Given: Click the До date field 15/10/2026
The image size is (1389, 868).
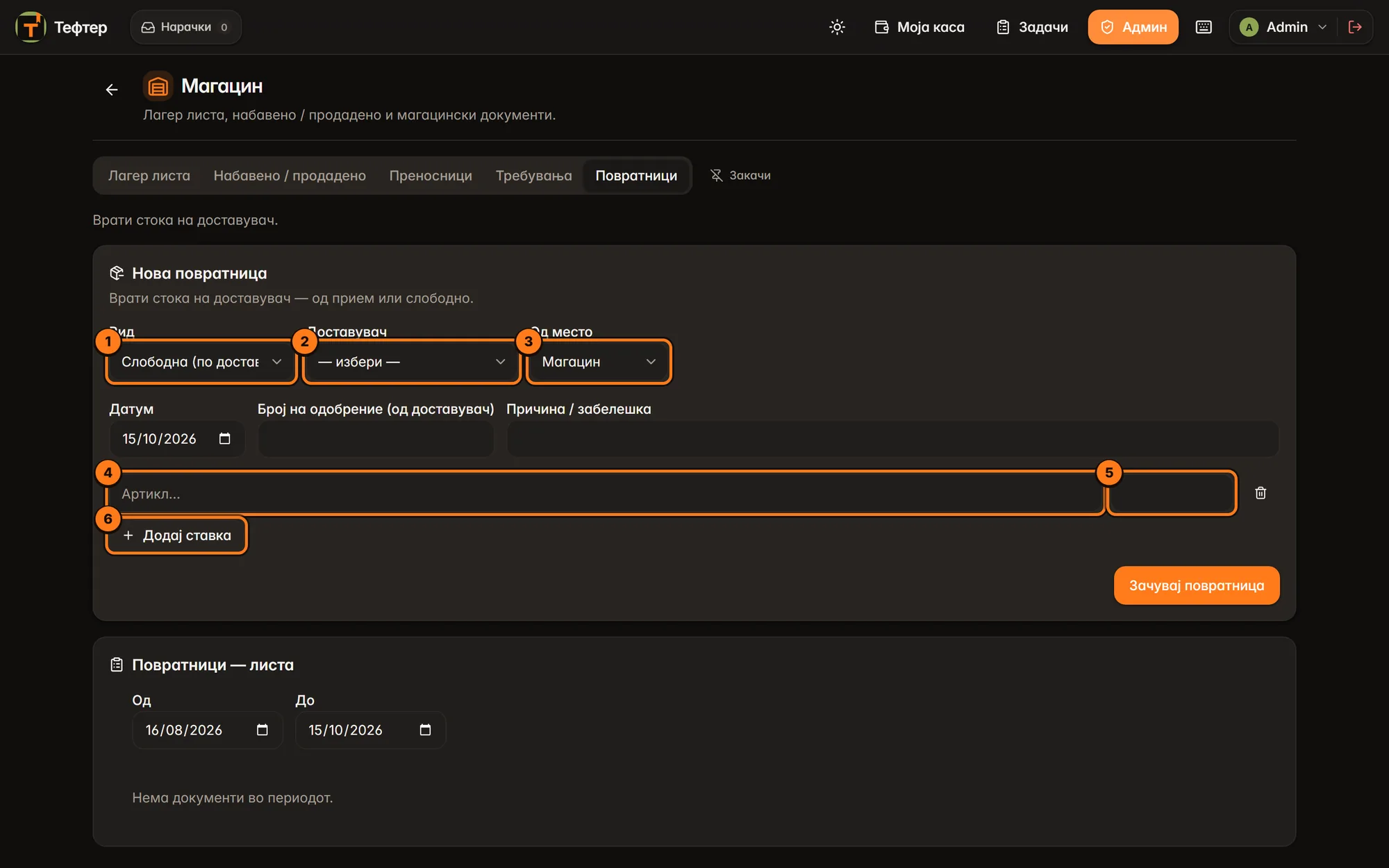Looking at the screenshot, I should 370,731.
